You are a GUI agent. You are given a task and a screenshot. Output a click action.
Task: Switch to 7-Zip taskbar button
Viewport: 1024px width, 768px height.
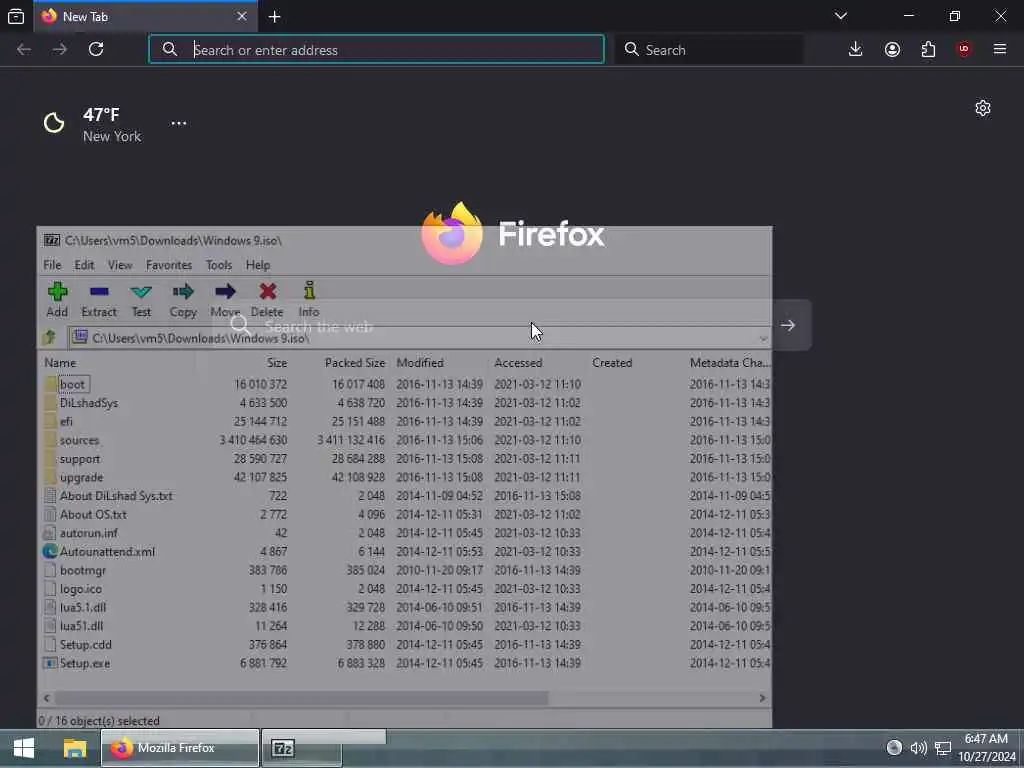302,748
